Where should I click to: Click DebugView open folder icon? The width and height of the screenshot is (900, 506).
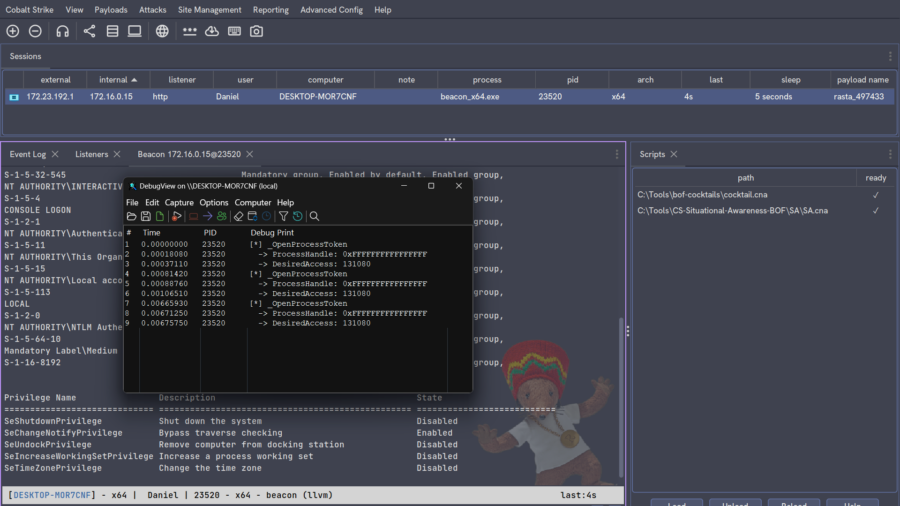pyautogui.click(x=131, y=216)
